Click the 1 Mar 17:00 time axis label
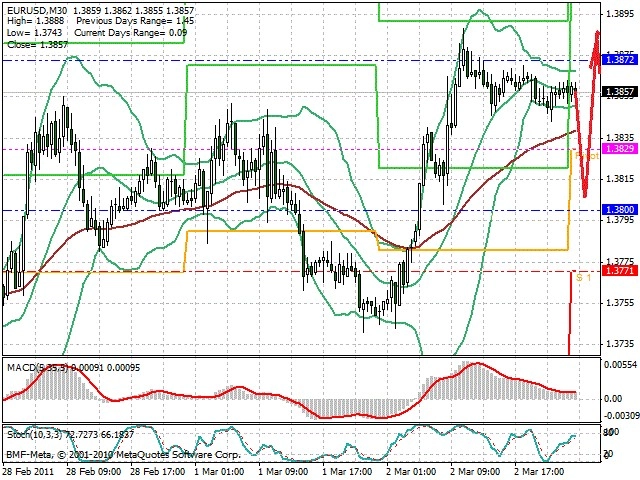640x480 pixels. tap(347, 472)
